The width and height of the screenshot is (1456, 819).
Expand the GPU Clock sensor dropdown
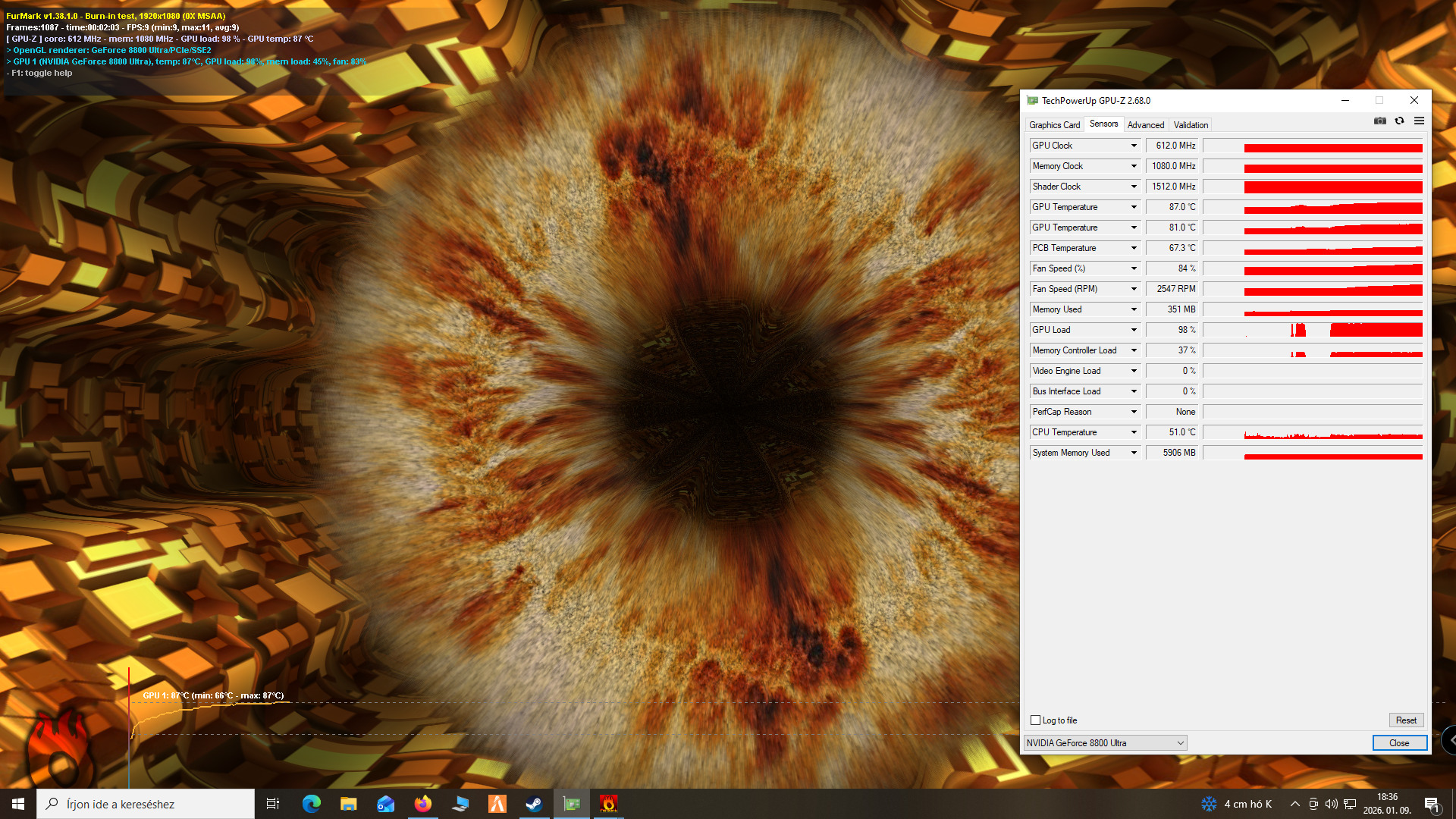pyautogui.click(x=1134, y=146)
